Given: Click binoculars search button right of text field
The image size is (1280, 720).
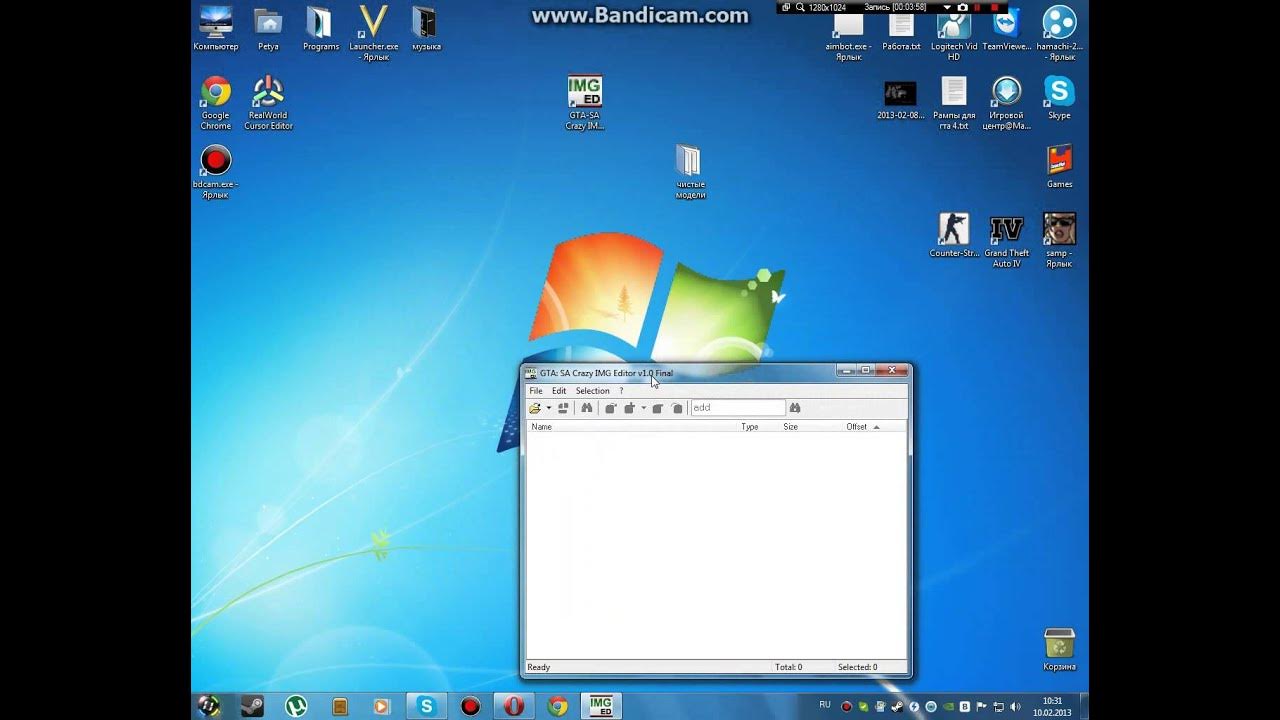Looking at the screenshot, I should [795, 408].
